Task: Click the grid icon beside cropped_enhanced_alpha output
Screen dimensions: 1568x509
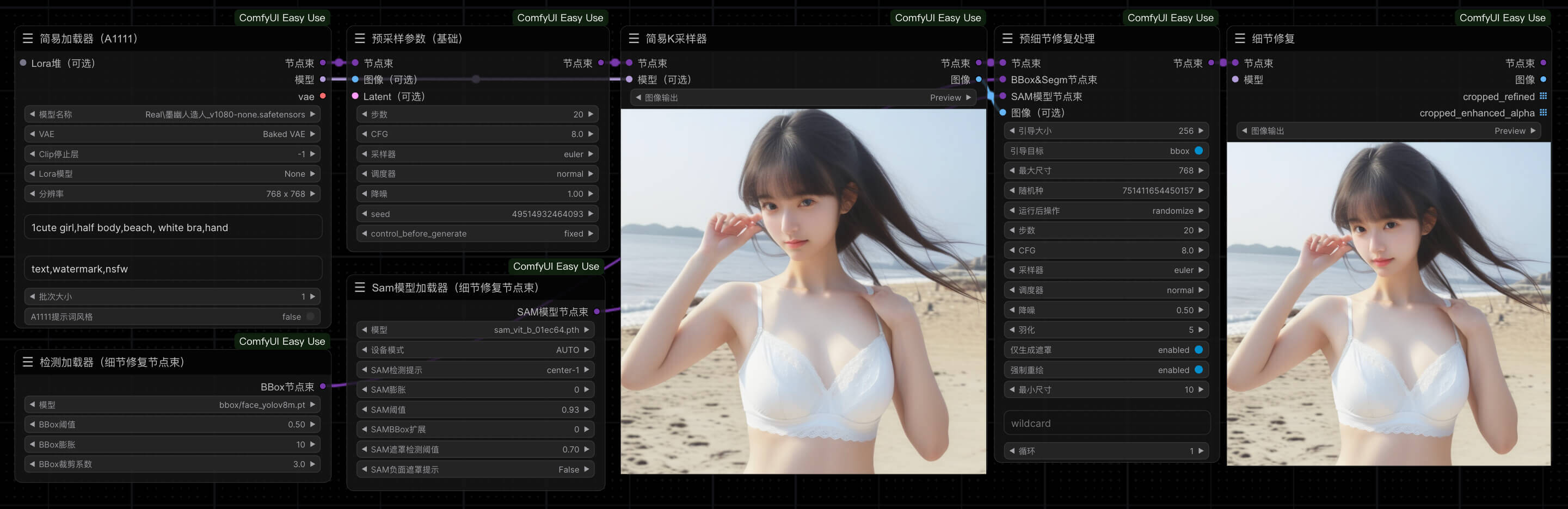Action: pos(1543,113)
